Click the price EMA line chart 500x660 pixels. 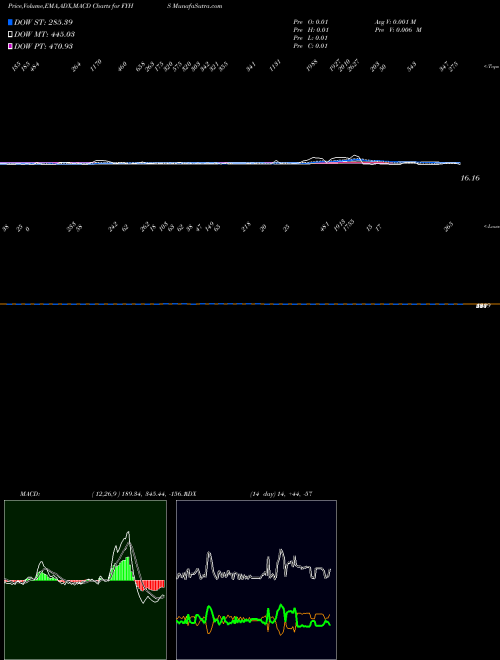pyautogui.click(x=230, y=162)
